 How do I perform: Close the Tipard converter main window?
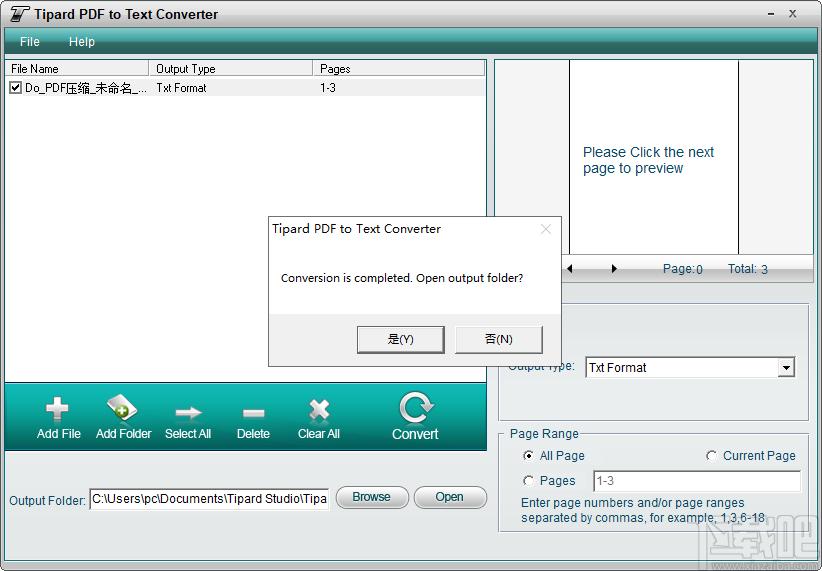pos(793,14)
